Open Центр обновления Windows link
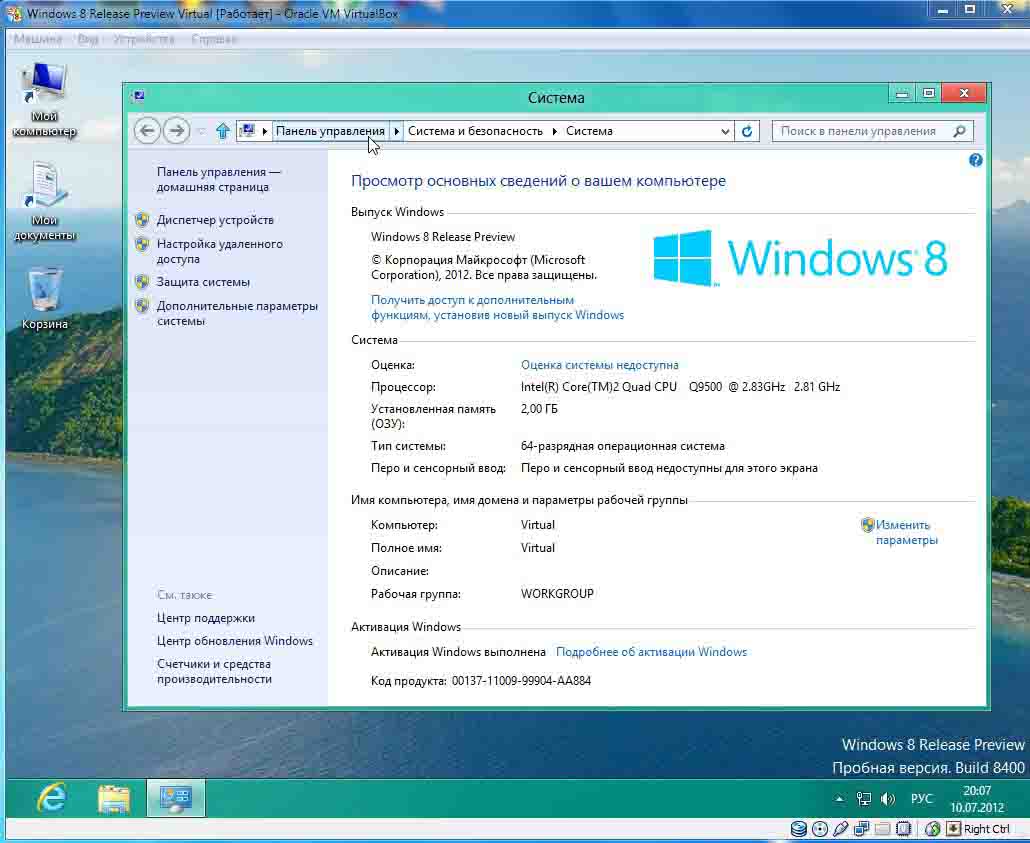 tap(235, 641)
